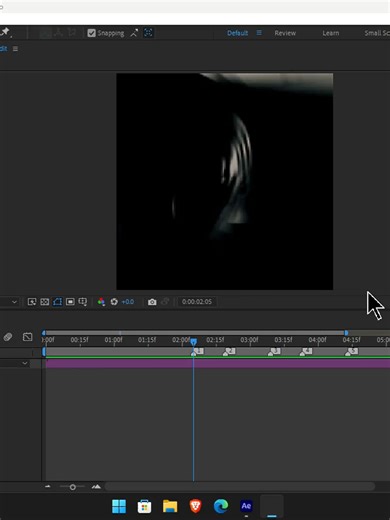The width and height of the screenshot is (390, 520).
Task: Click the reset exposure icon
Action: (x=114, y=302)
